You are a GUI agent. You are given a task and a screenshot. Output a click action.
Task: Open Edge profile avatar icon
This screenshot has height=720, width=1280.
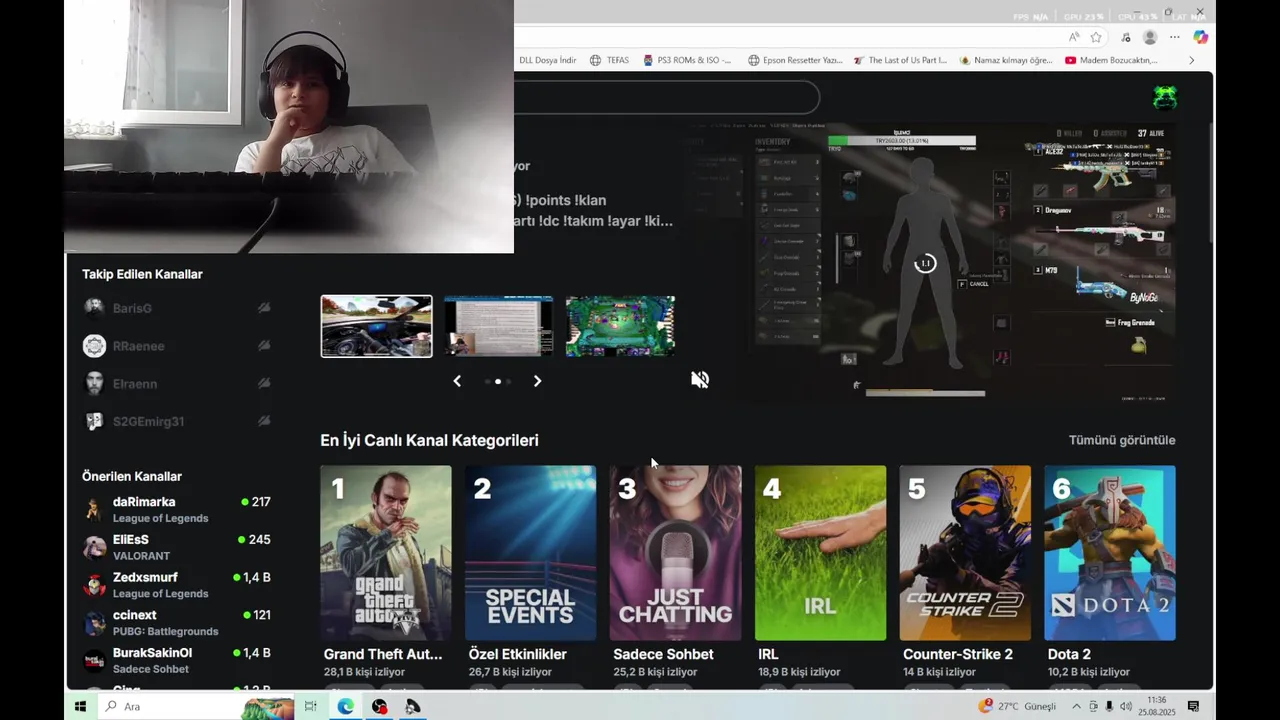[x=1150, y=37]
